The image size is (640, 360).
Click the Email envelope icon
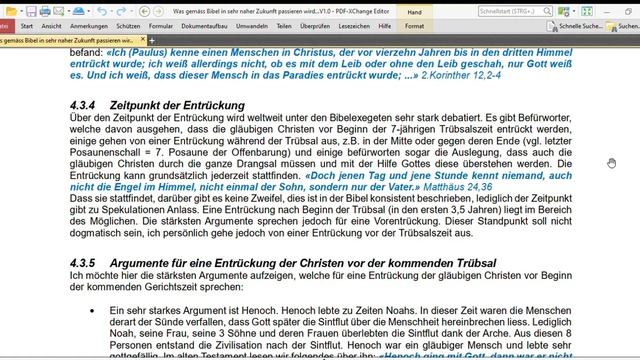pyautogui.click(x=59, y=11)
